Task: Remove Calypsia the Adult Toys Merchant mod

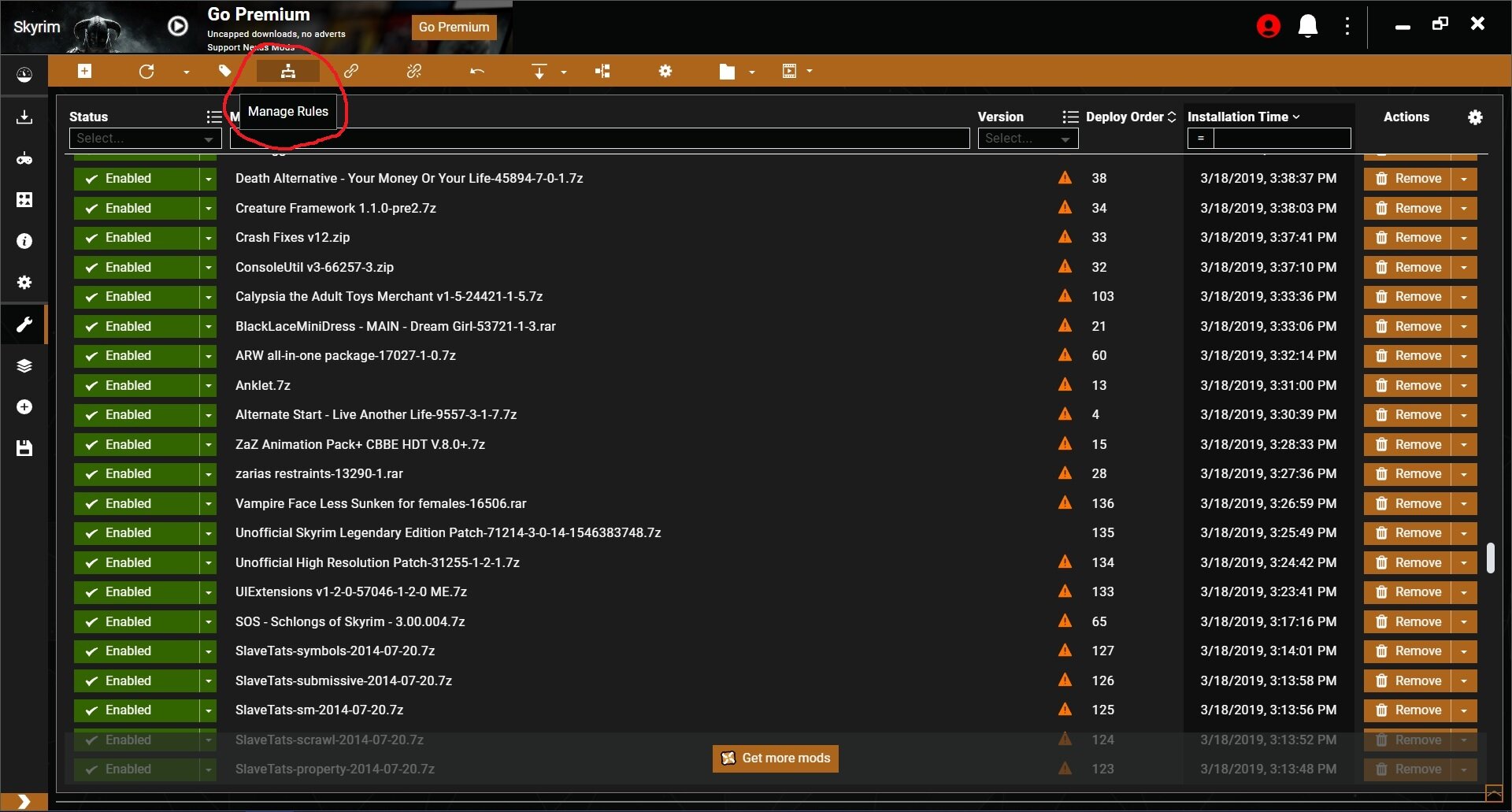Action: click(1408, 297)
